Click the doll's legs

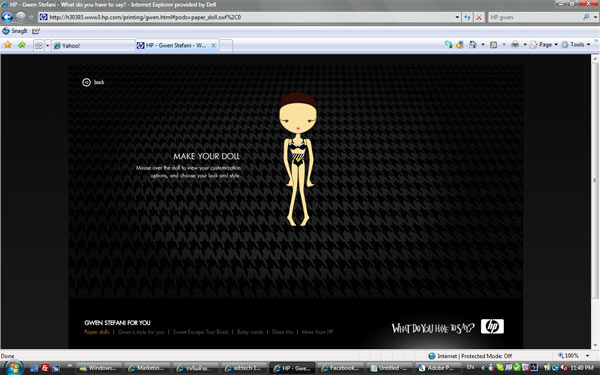point(298,197)
